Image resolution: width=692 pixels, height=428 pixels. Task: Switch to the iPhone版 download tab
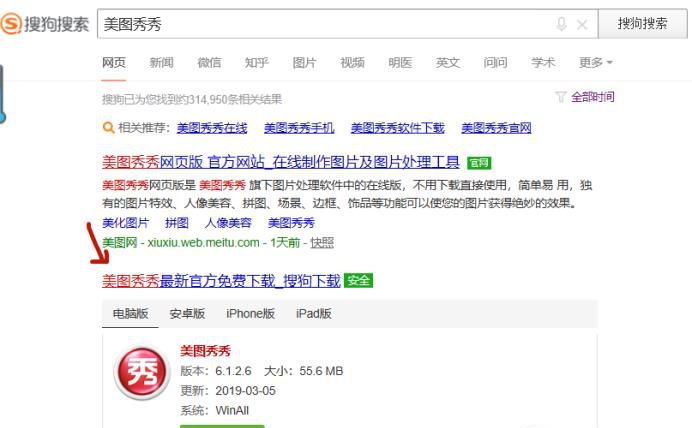tap(250, 314)
